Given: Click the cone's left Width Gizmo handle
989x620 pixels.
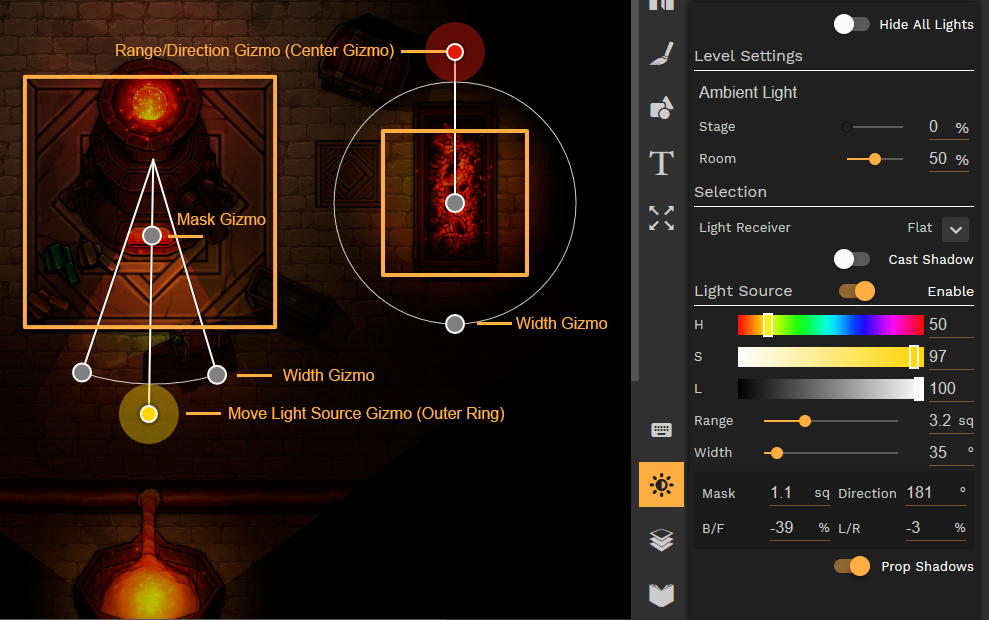Looking at the screenshot, I should click(82, 373).
